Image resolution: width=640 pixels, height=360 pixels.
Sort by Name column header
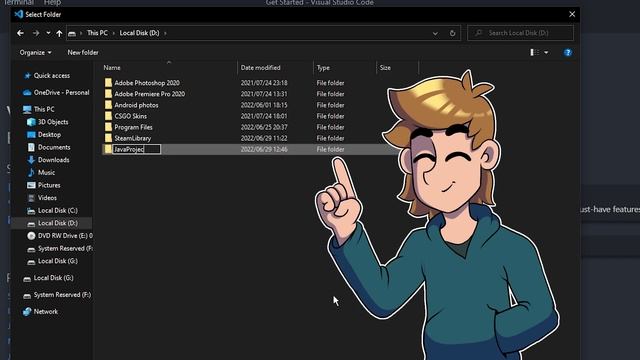(x=112, y=68)
